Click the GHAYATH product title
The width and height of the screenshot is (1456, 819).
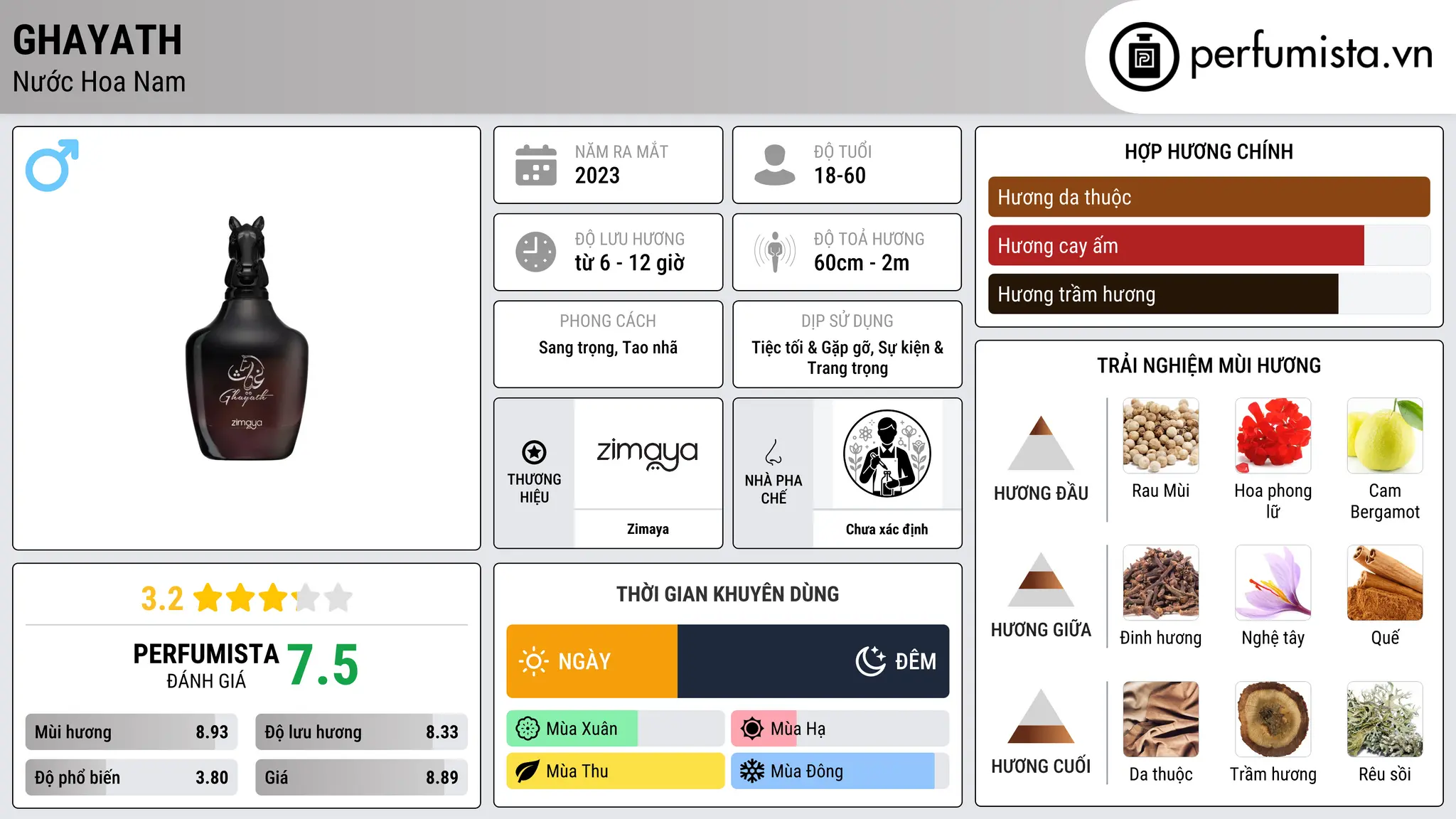[x=97, y=40]
